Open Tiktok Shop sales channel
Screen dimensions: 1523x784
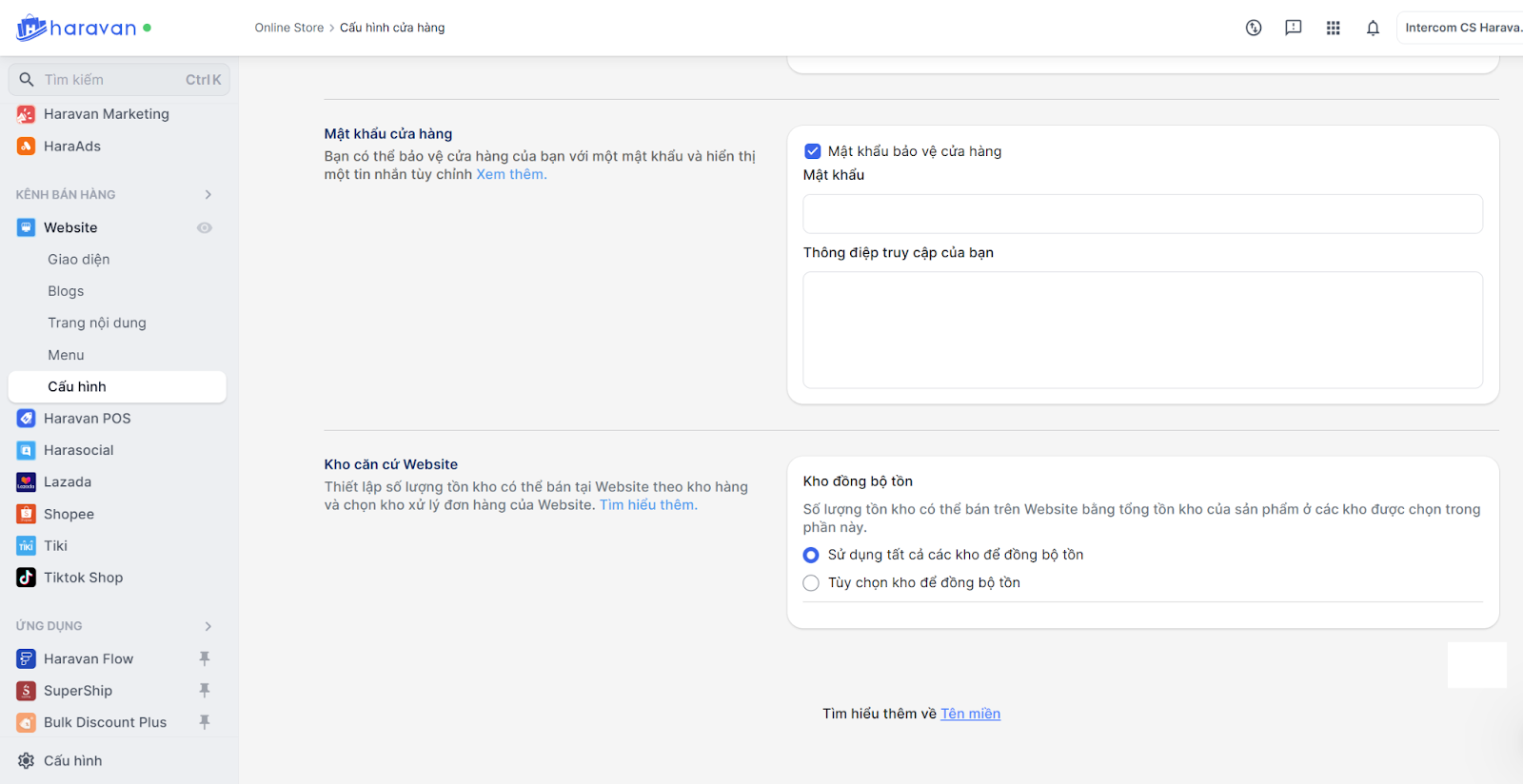[83, 578]
